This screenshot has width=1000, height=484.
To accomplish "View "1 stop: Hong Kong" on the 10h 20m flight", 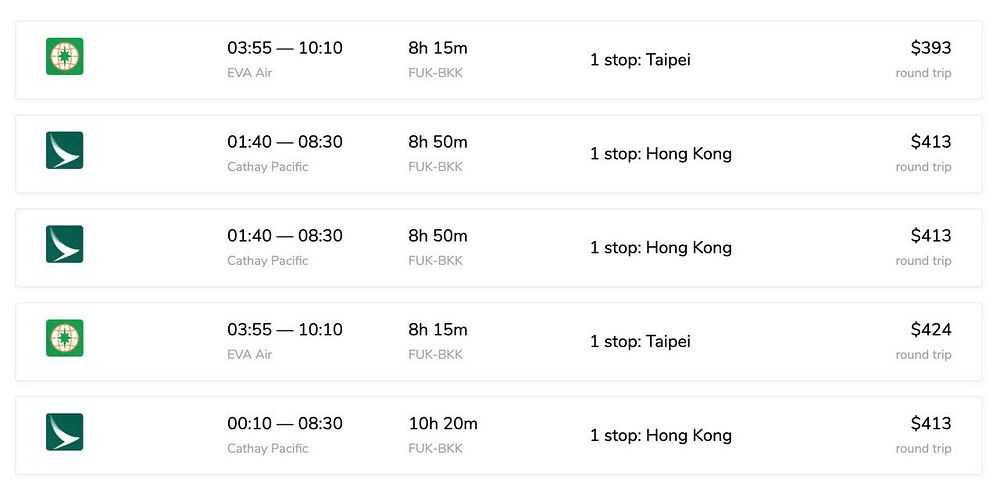I will pos(660,436).
